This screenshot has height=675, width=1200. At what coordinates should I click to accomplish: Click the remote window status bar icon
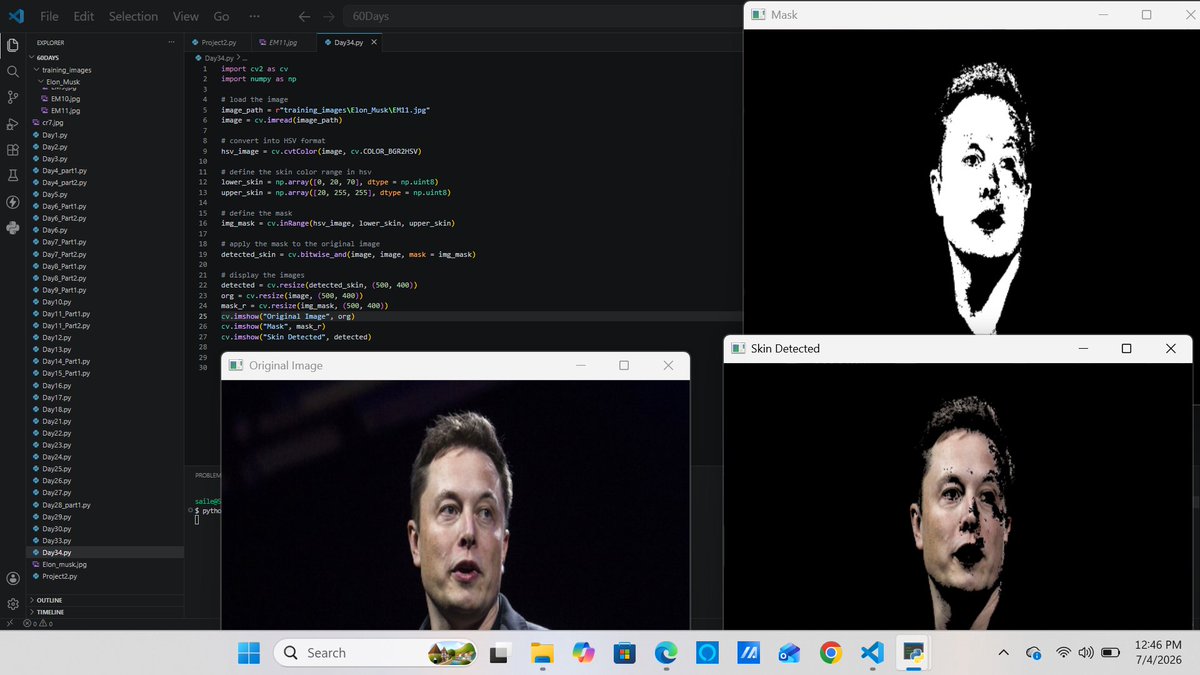coord(10,622)
